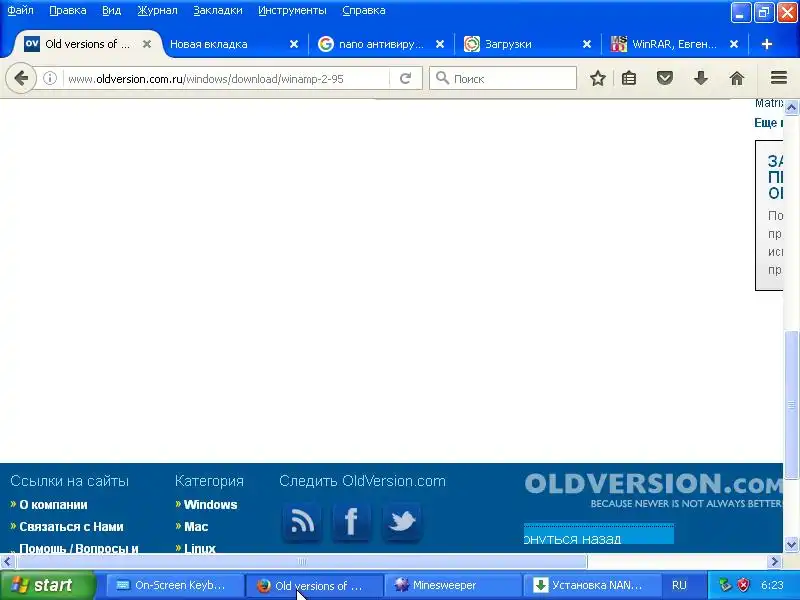The height and width of the screenshot is (600, 800).
Task: Open the Инструменты menu
Action: [292, 10]
